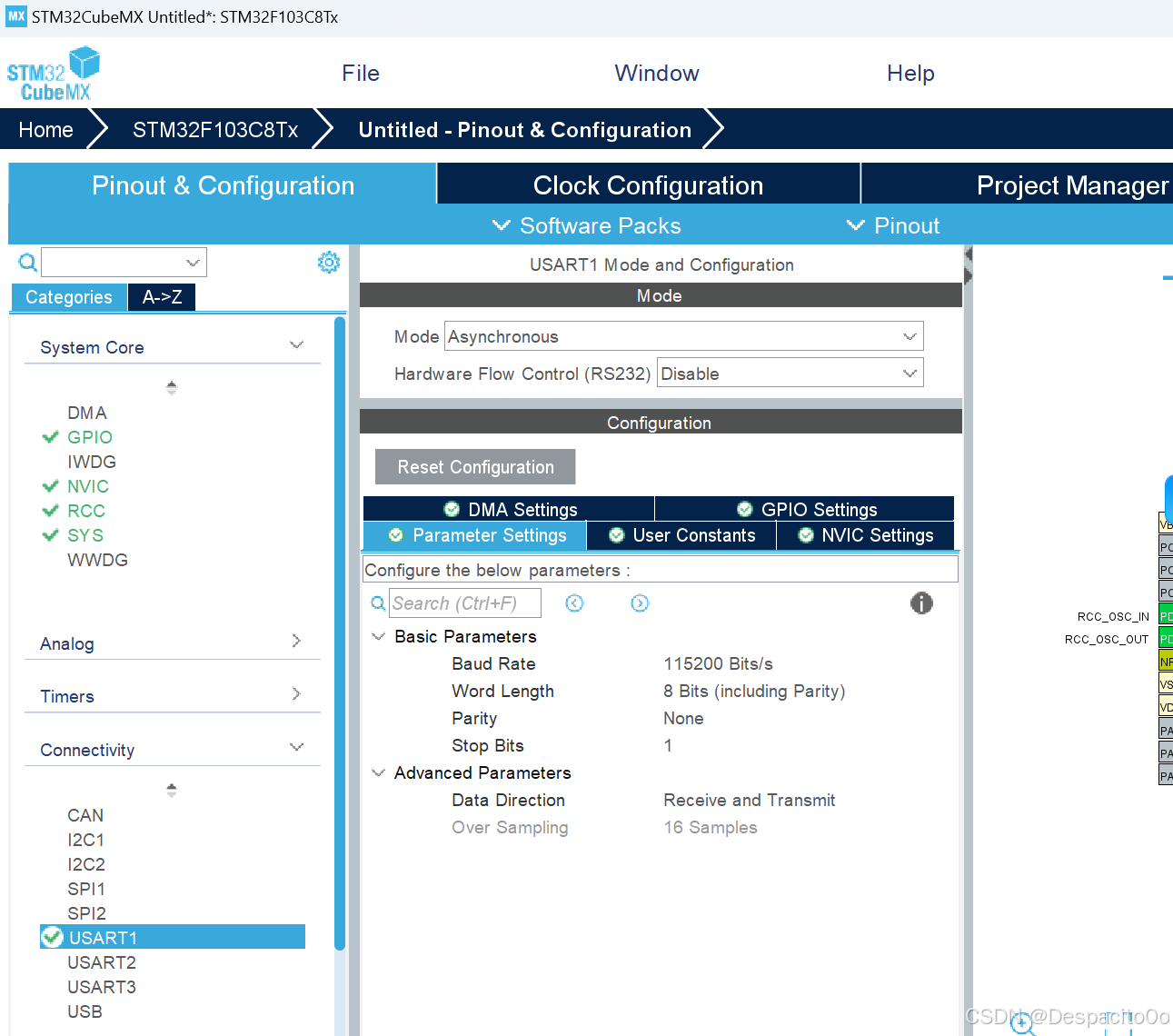Collapse the System Core category
Image resolution: width=1173 pixels, height=1036 pixels.
coord(296,345)
